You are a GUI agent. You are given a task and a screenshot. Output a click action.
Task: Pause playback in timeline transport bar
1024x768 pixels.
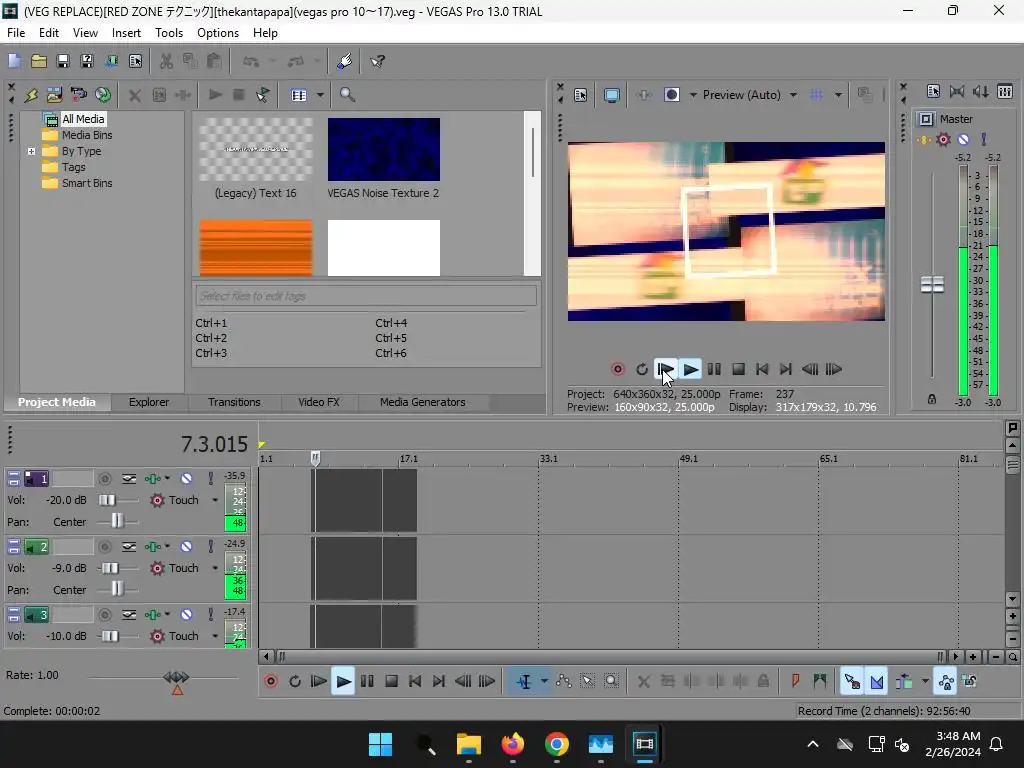point(367,682)
